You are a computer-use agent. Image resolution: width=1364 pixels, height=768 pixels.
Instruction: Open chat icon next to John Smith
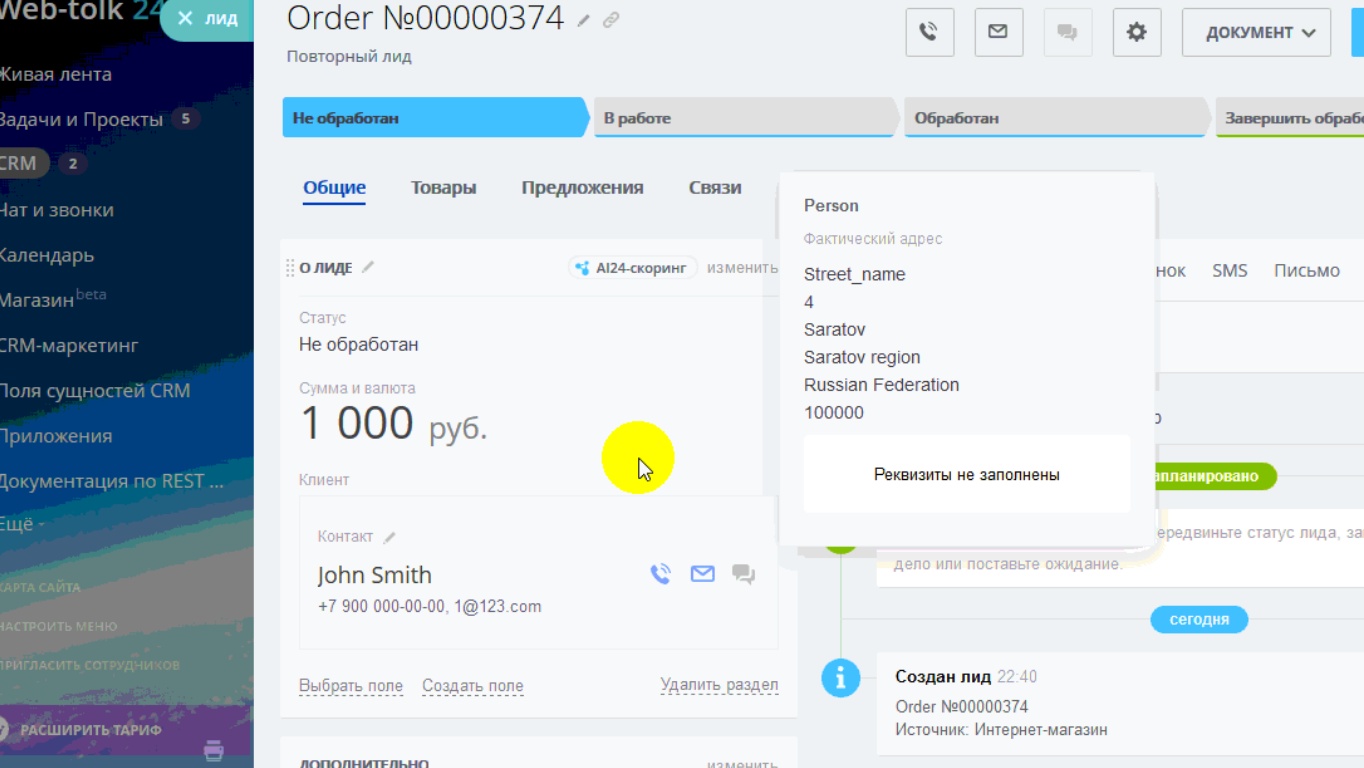743,574
